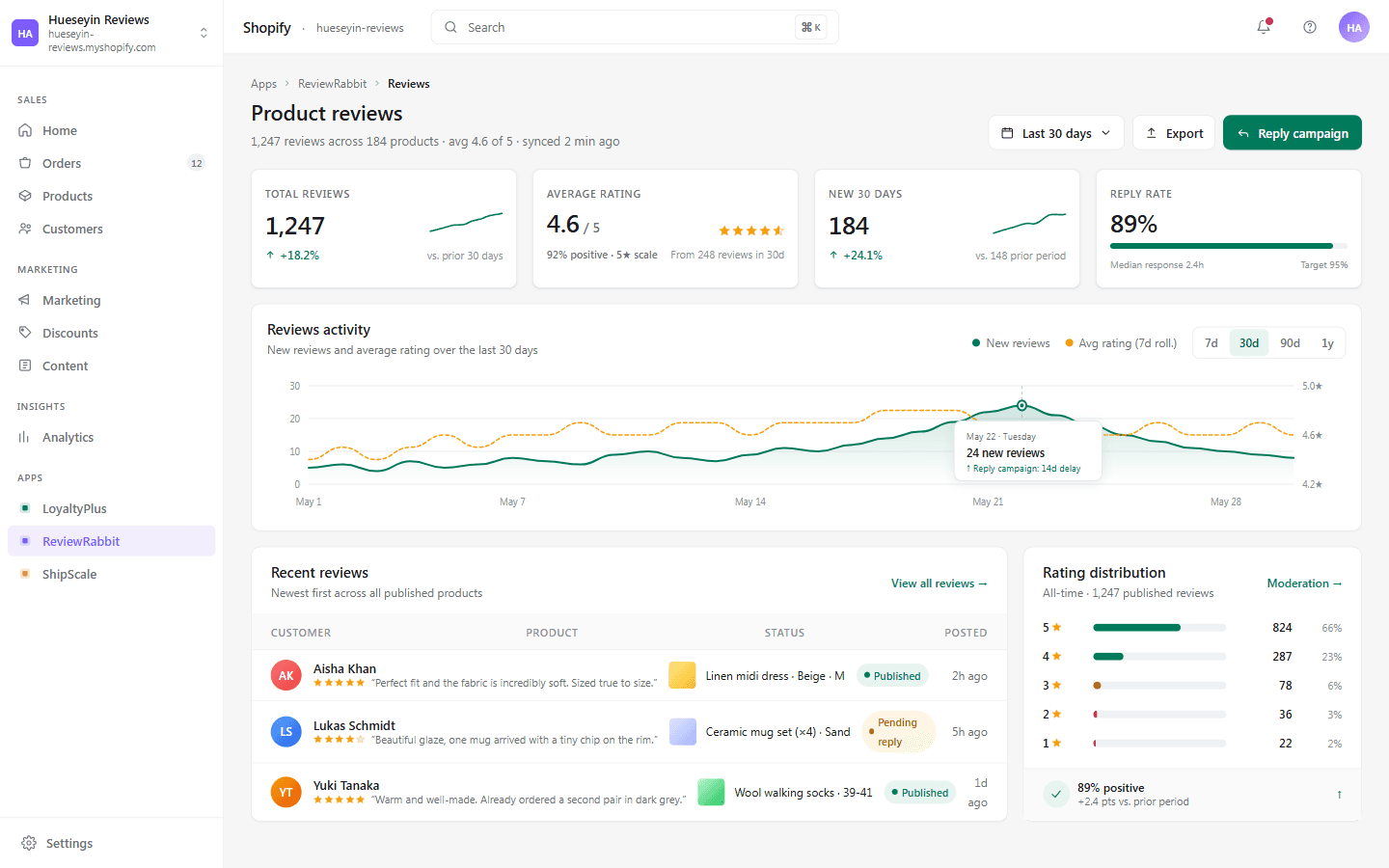Select the 1y chart range
Viewport: 1389px width, 868px height.
(1327, 343)
